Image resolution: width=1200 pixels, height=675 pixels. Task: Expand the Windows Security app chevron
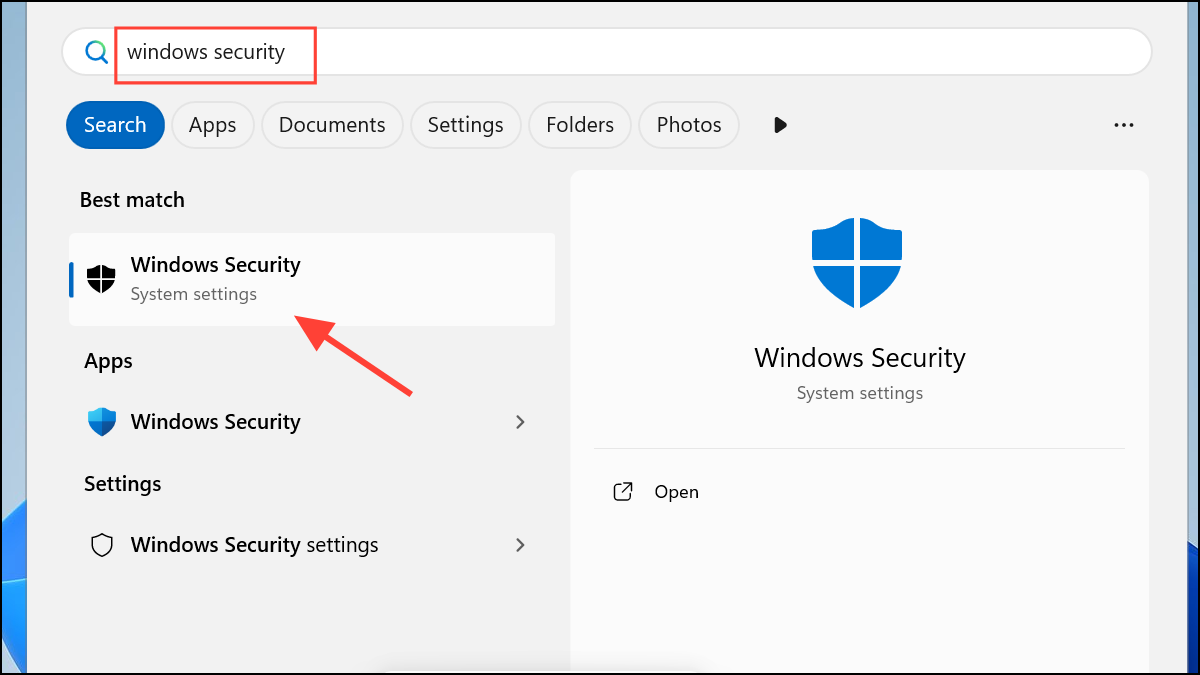coord(520,422)
